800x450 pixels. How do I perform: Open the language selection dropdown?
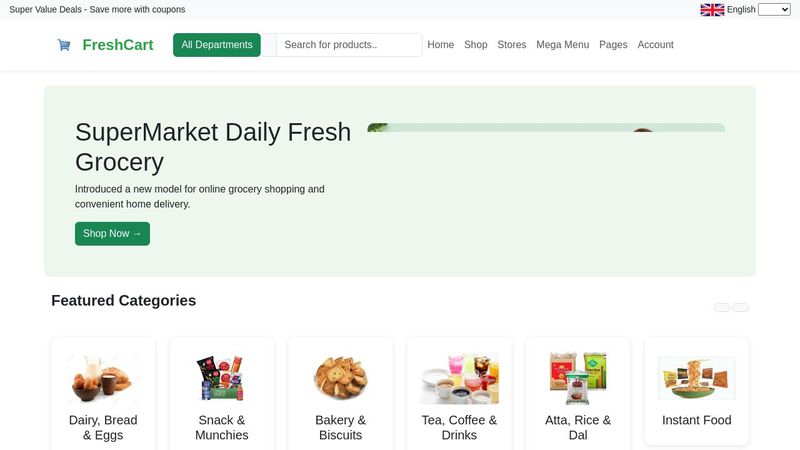[x=774, y=10]
